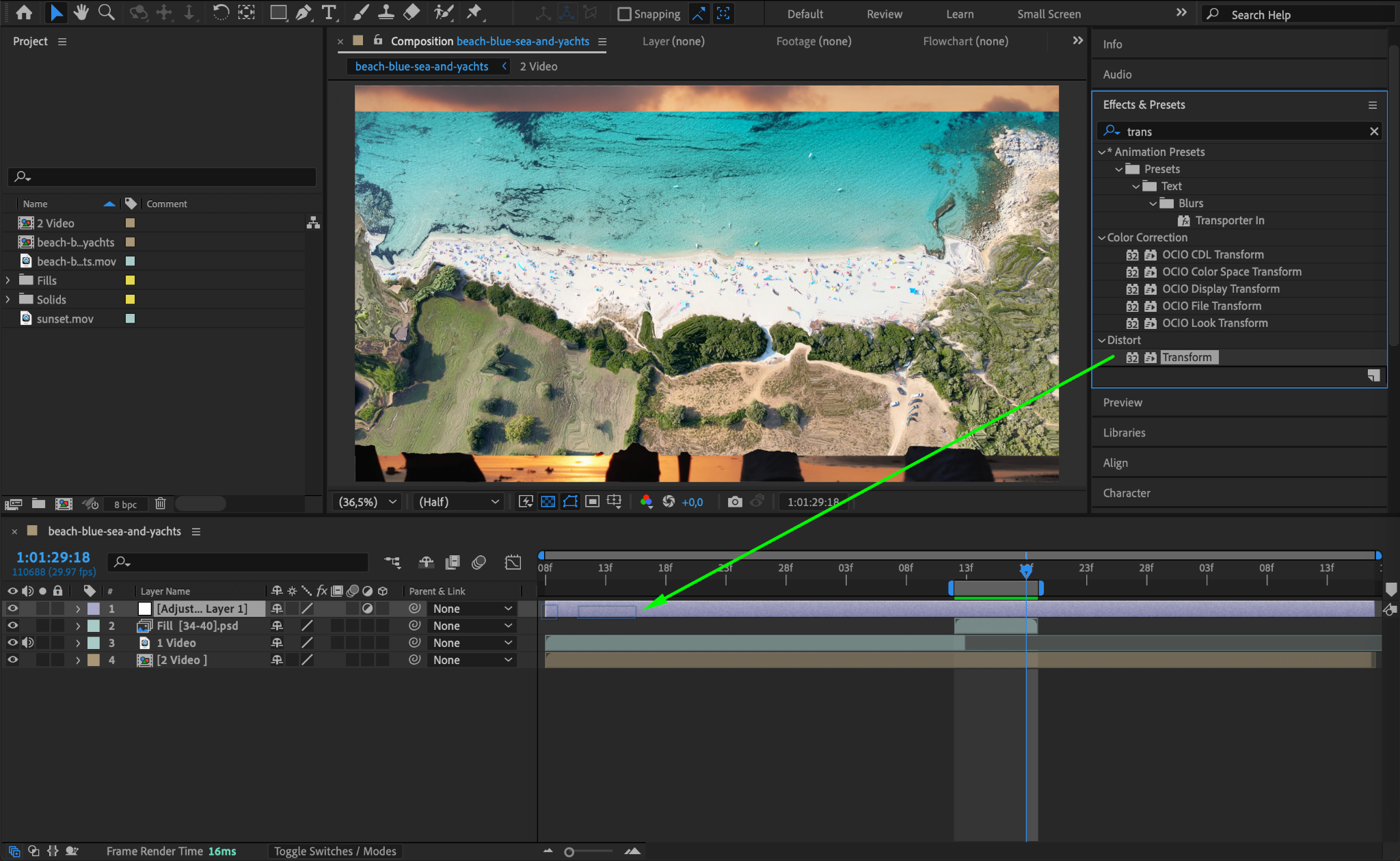Screen dimensions: 1400x861
Task: Switch to the Review workspace
Action: point(884,14)
